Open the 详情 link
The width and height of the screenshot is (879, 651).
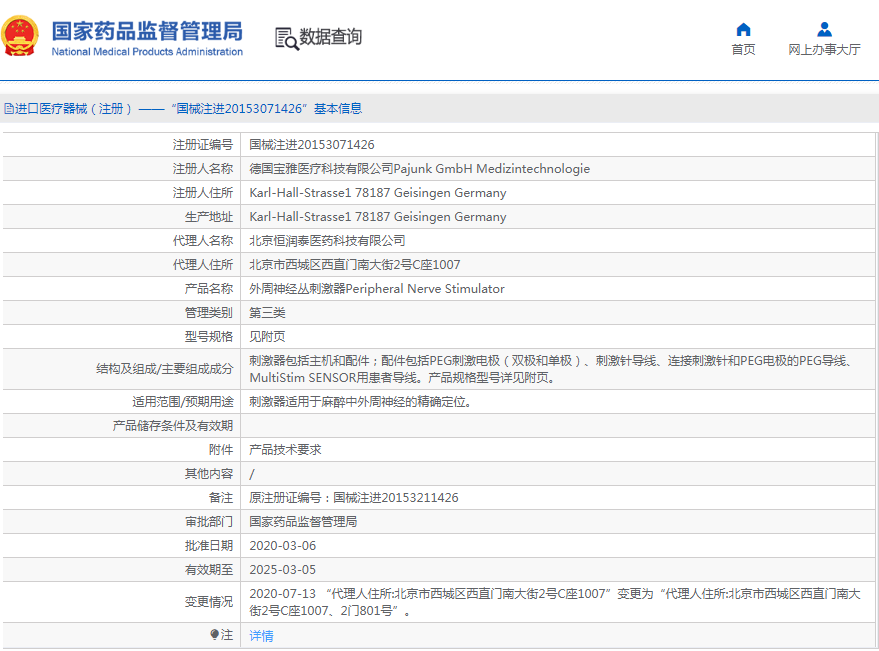261,636
